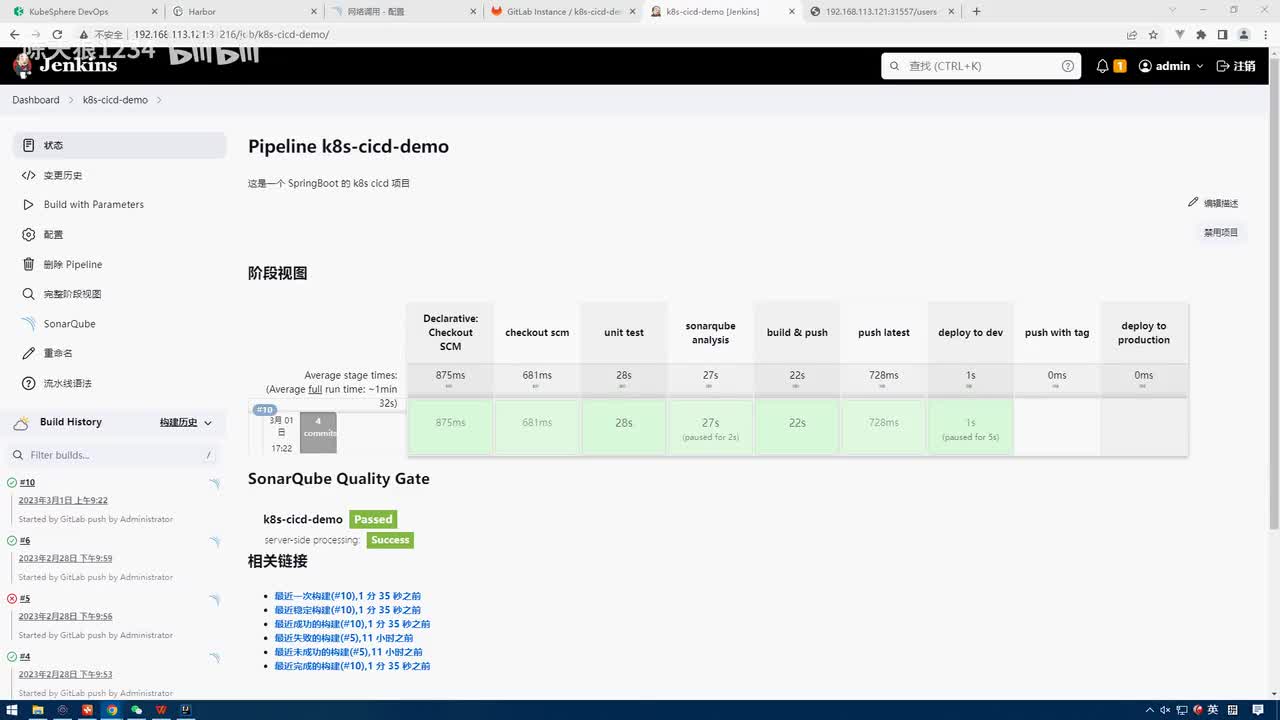Screen dimensions: 1280x720
Task: Open the Windows Start menu
Action: coord(13,710)
